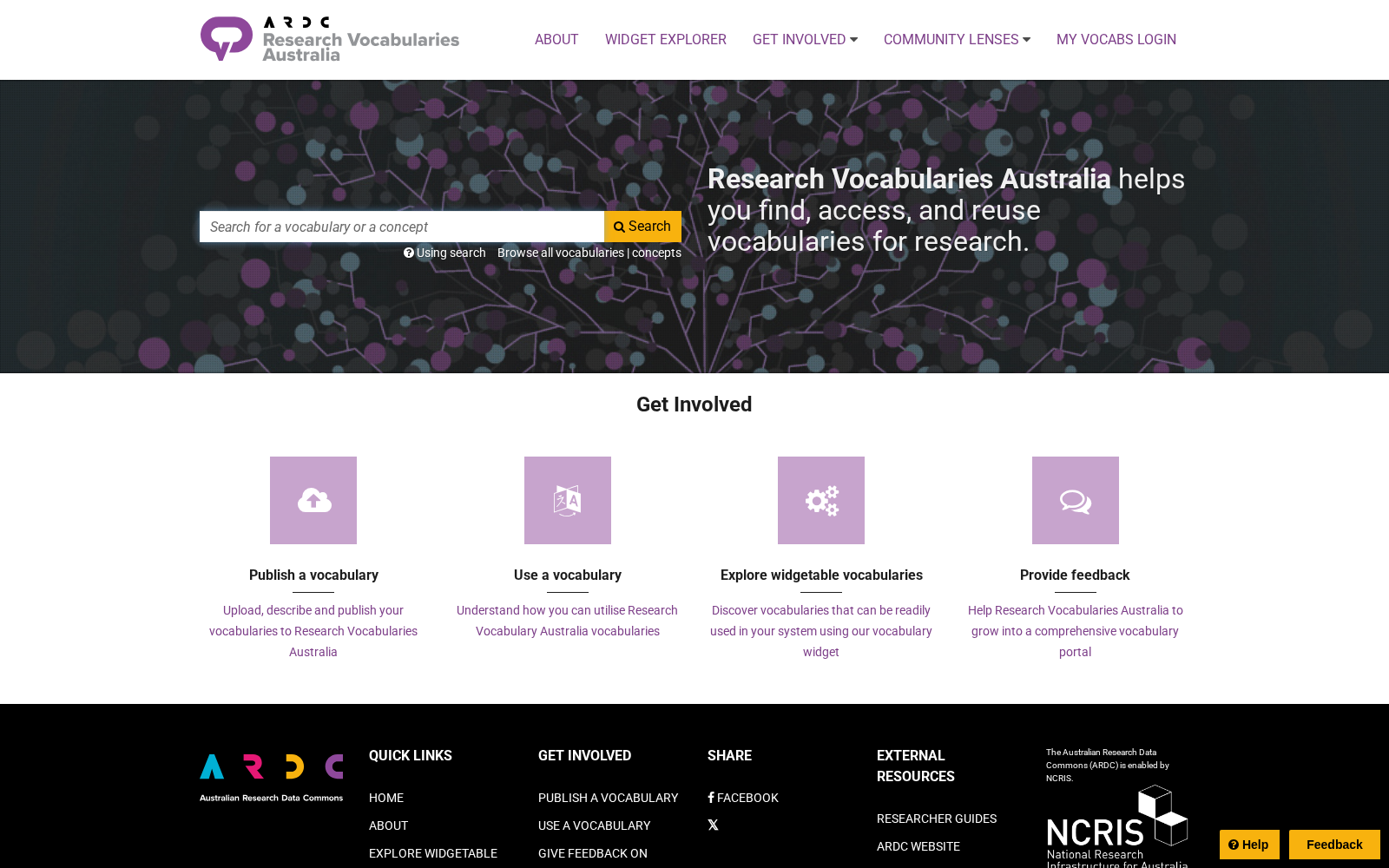Click 'Discover vocabularies that can be readily' text
This screenshot has width=1389, height=868.
tap(821, 631)
